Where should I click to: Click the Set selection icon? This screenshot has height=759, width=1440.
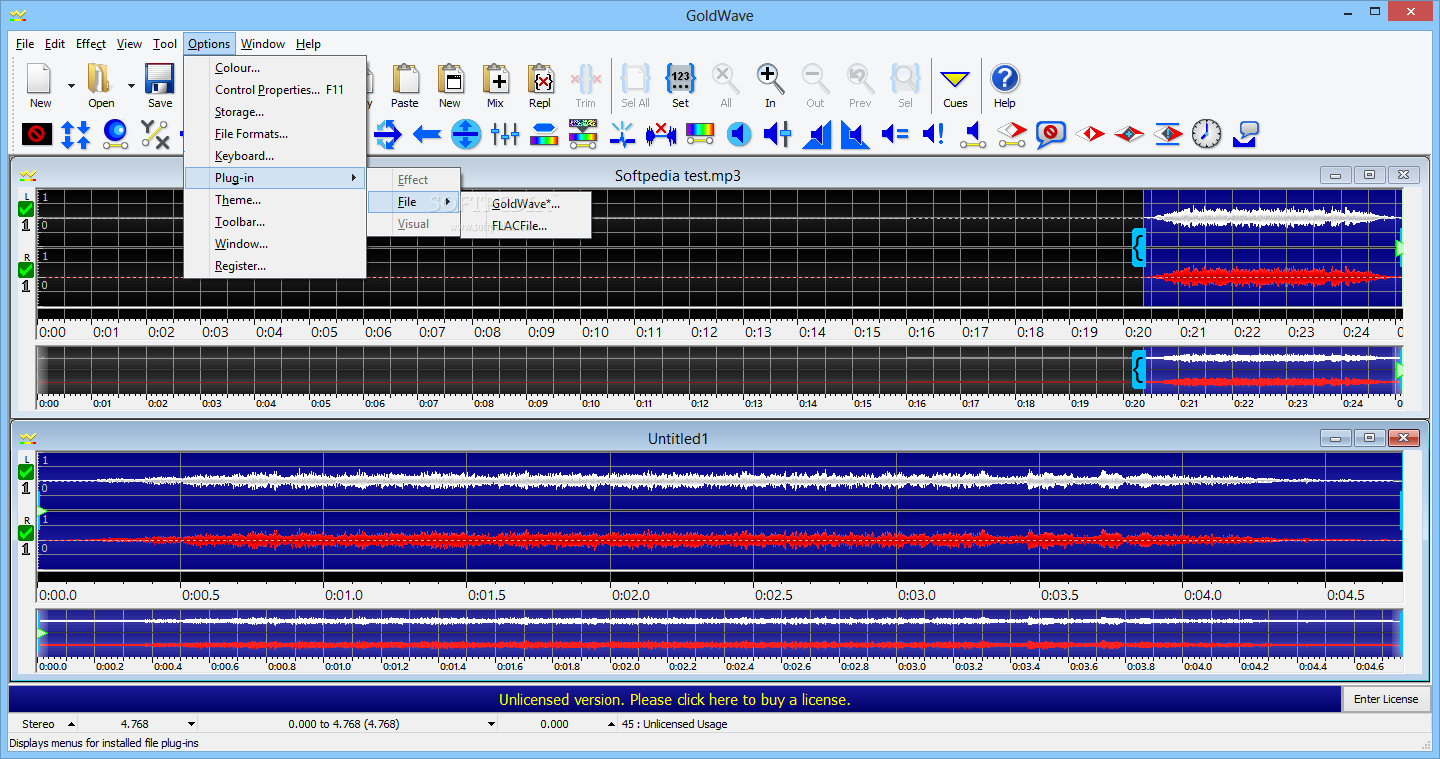point(680,78)
